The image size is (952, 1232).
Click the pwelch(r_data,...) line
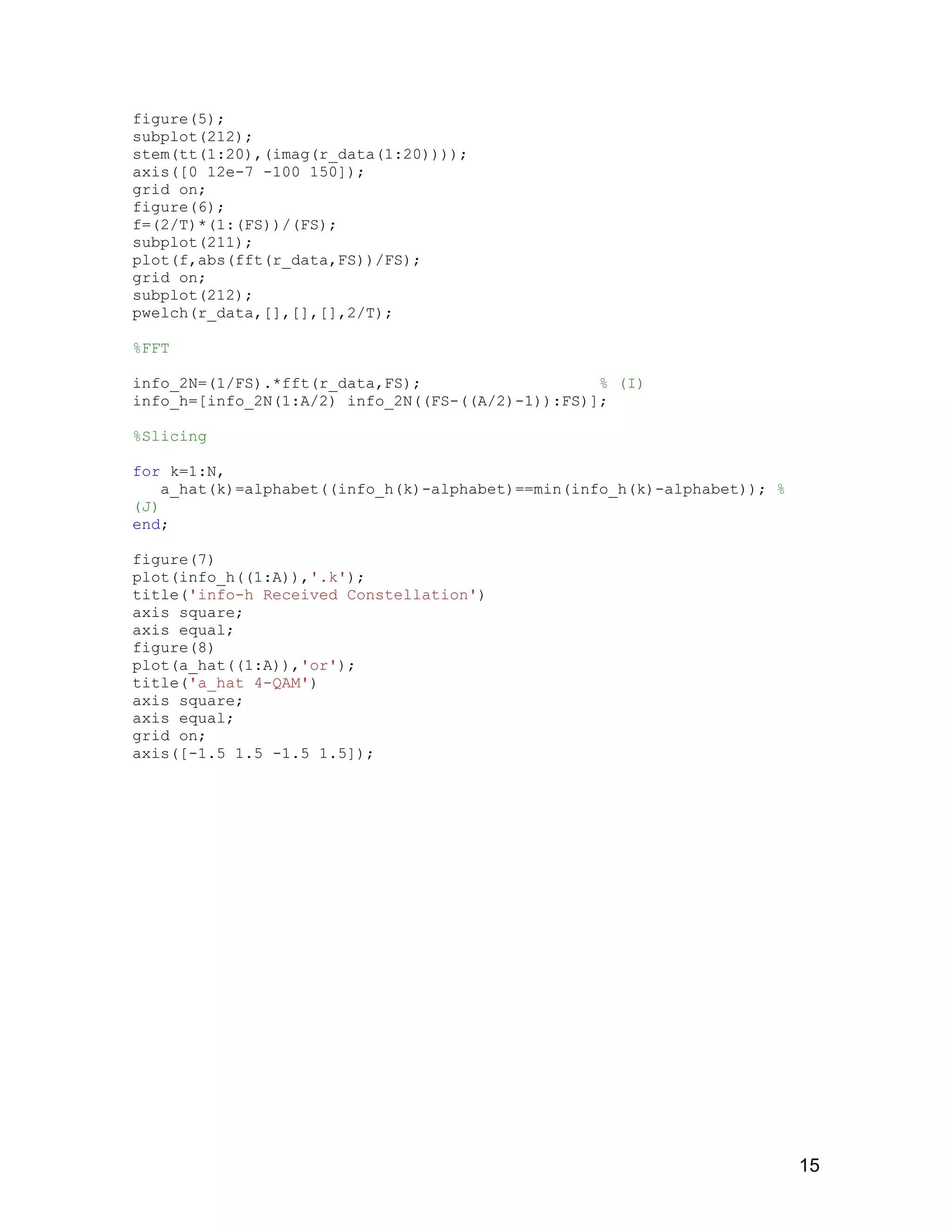point(262,313)
